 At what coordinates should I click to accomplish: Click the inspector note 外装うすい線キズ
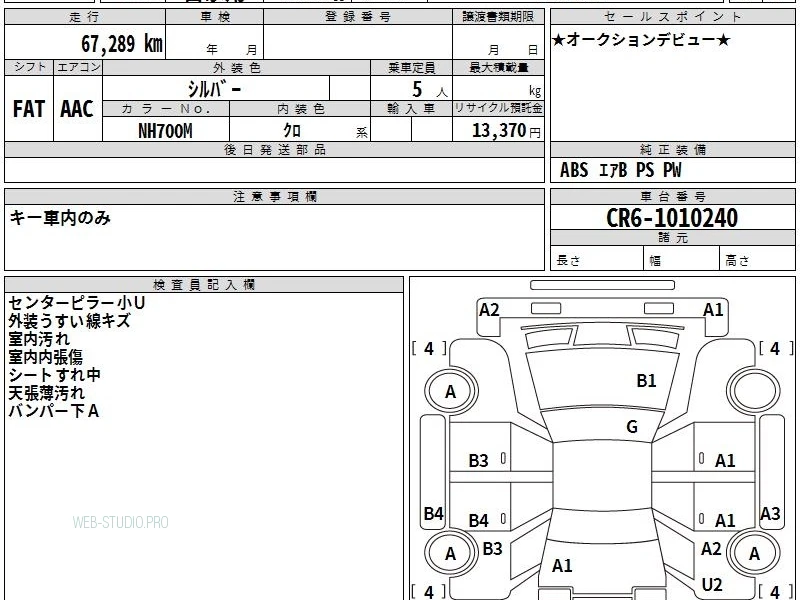coord(69,321)
